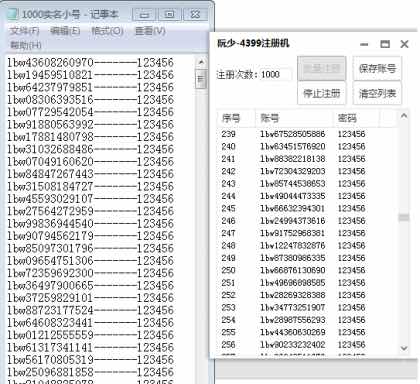Screen dimensions: 420x384
Task: Click Notepad line lbw08306393516
Action: [x=91, y=100]
